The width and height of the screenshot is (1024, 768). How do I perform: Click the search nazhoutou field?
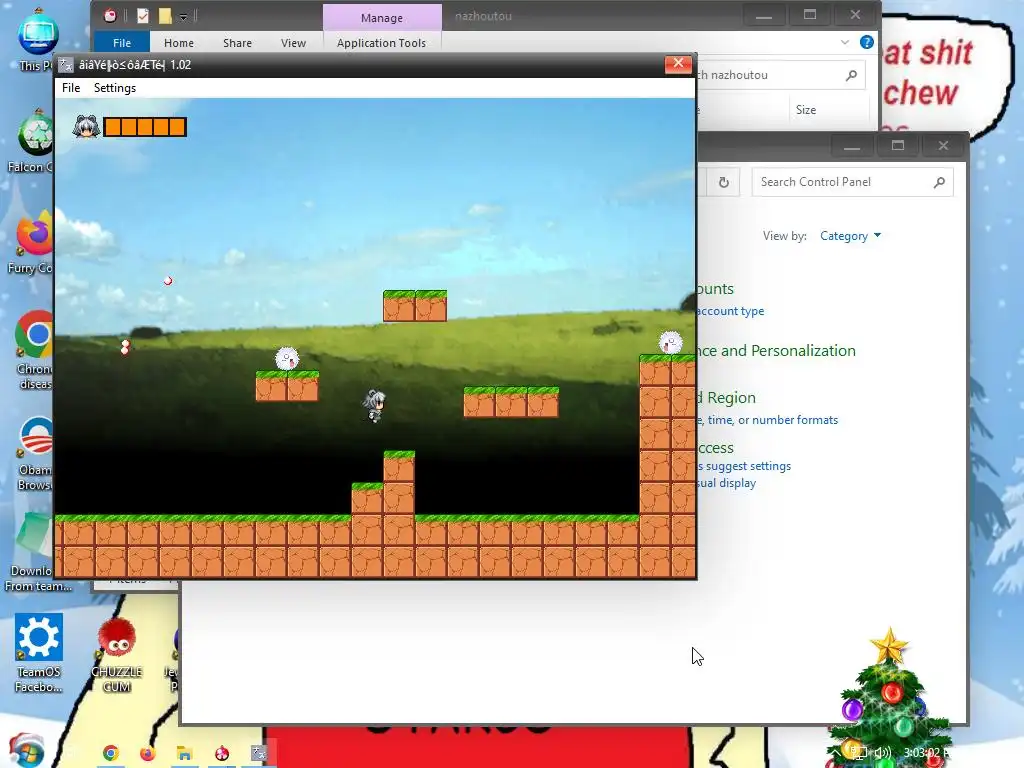[780, 75]
